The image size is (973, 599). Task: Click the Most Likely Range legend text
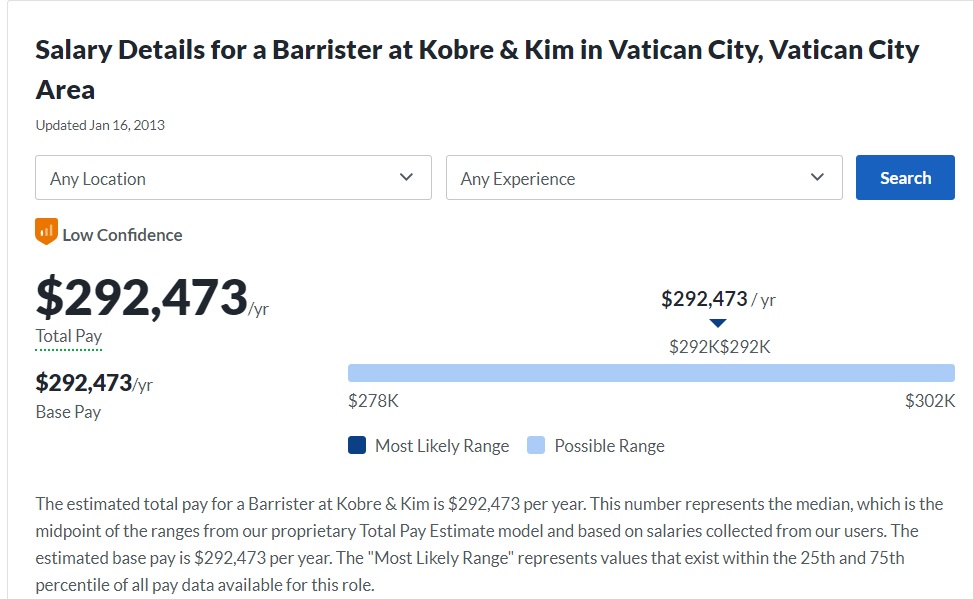pos(442,446)
